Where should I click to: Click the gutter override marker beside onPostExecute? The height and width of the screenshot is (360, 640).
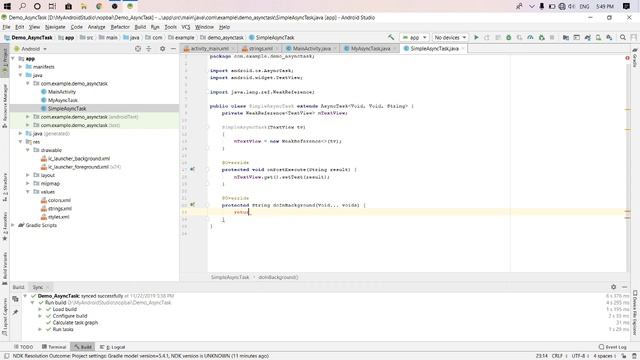pos(193,169)
